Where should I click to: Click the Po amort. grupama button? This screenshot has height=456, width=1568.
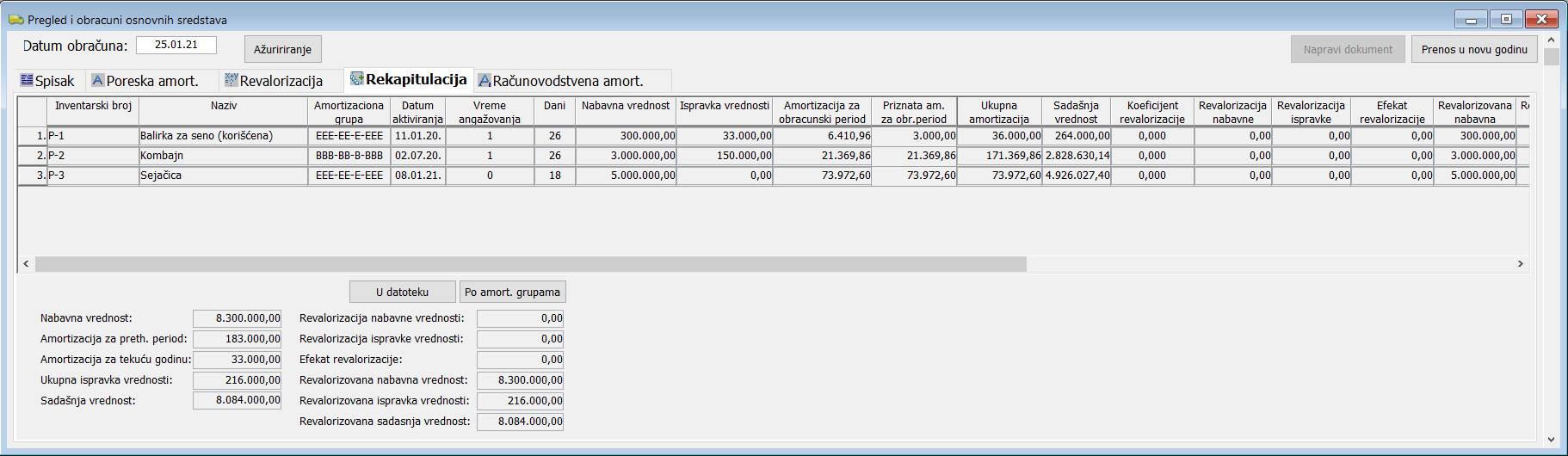coord(512,292)
